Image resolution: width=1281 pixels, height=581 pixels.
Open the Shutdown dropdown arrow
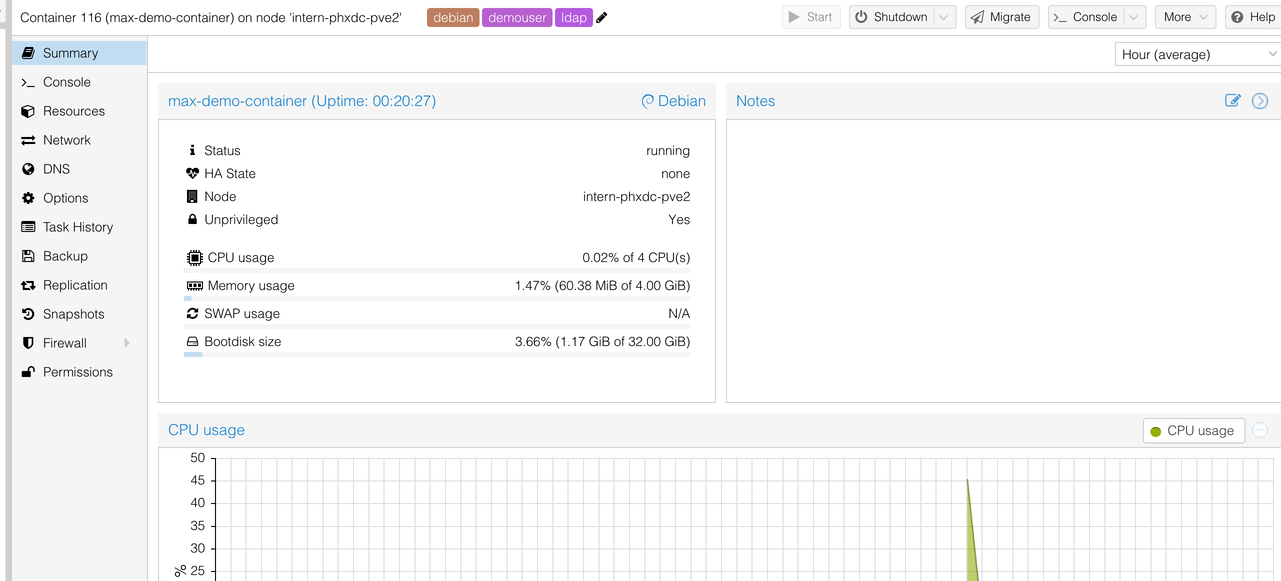944,16
